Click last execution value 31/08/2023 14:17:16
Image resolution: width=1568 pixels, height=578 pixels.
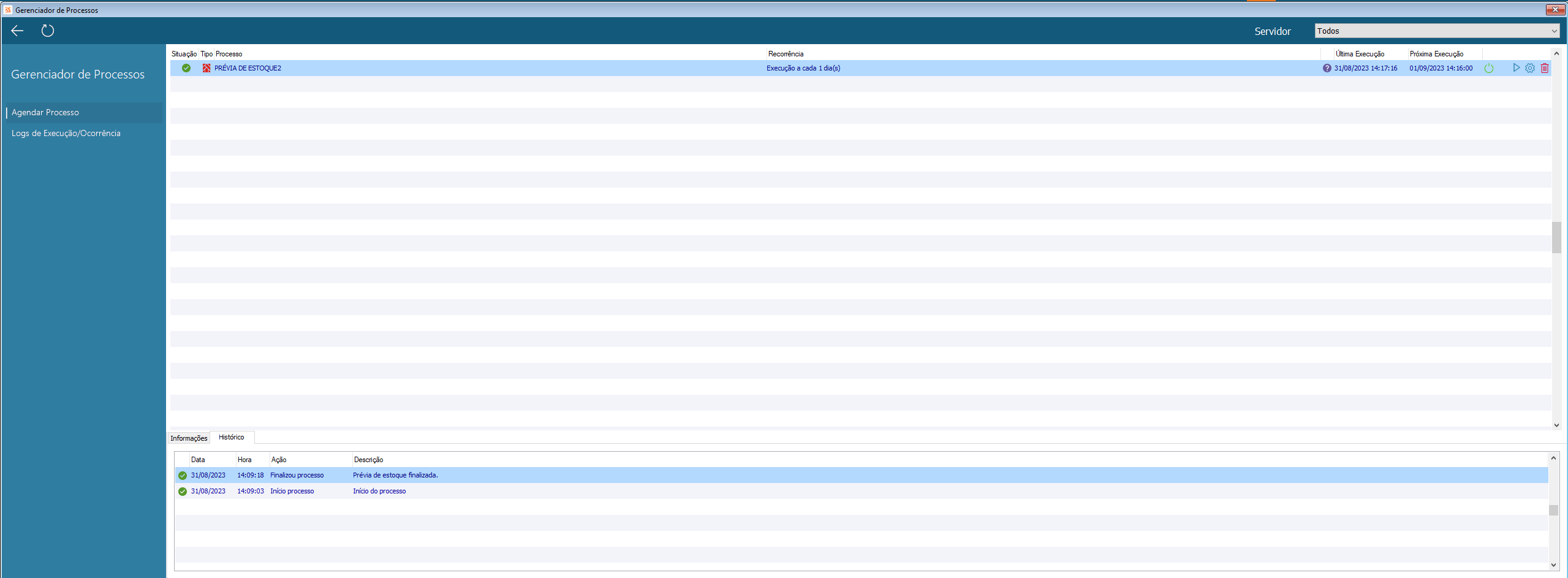tap(1366, 68)
